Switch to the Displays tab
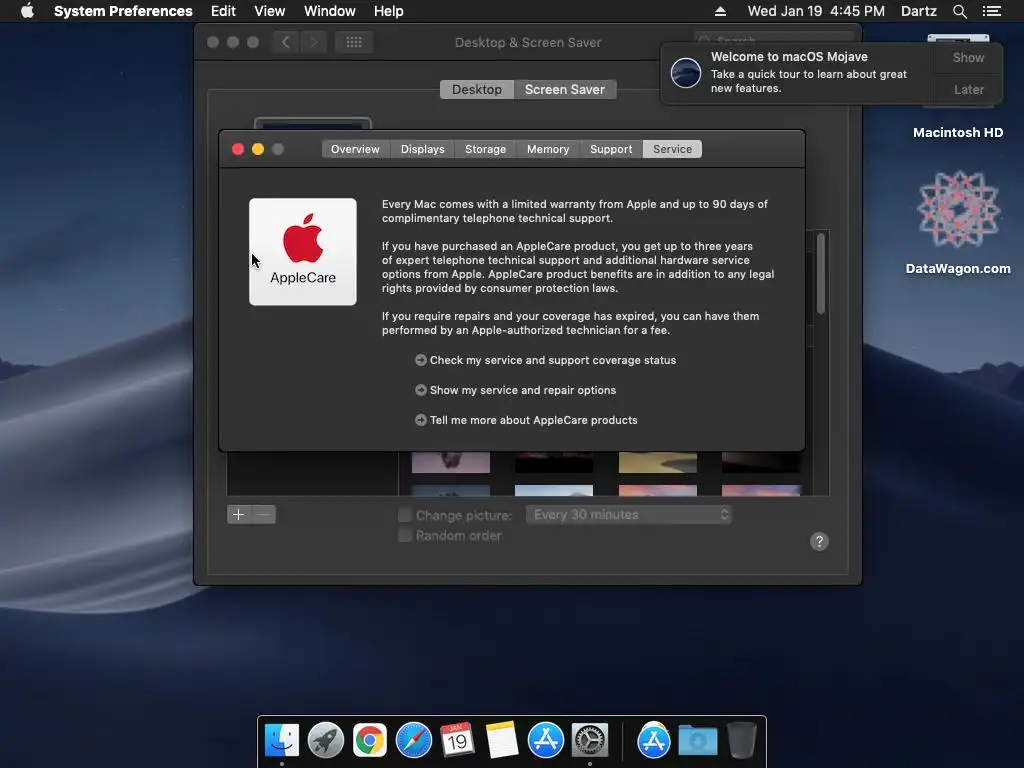Viewport: 1024px width, 768px height. 423,149
